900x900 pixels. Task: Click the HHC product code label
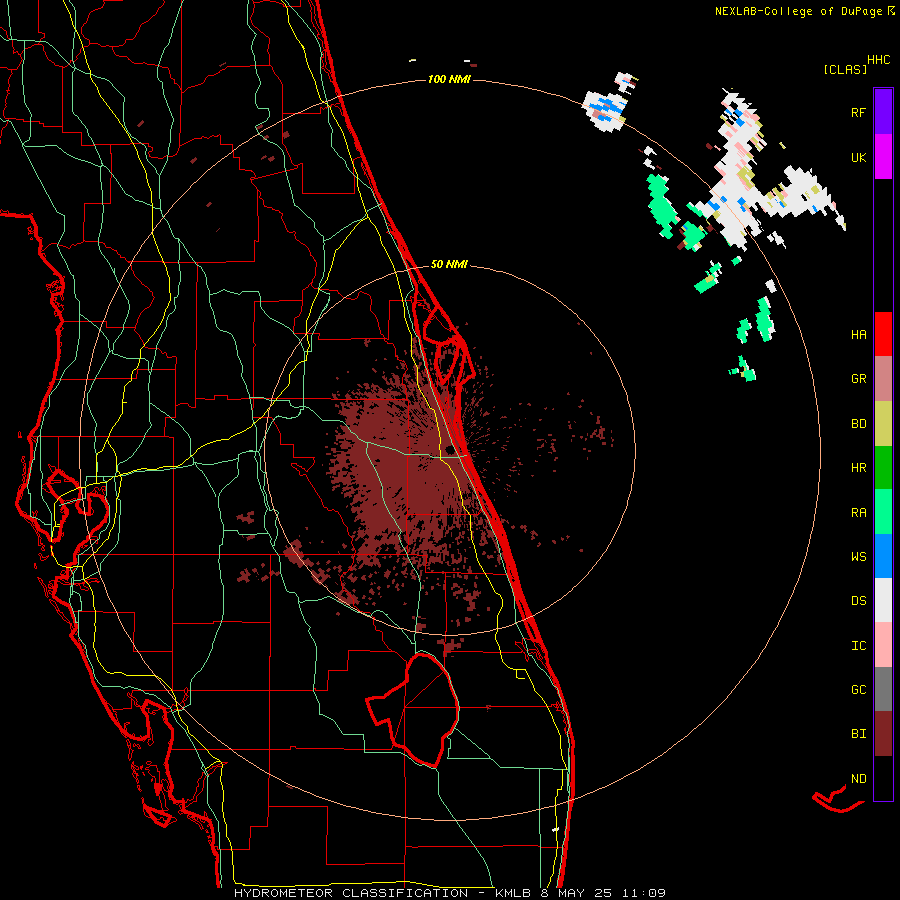pos(878,60)
